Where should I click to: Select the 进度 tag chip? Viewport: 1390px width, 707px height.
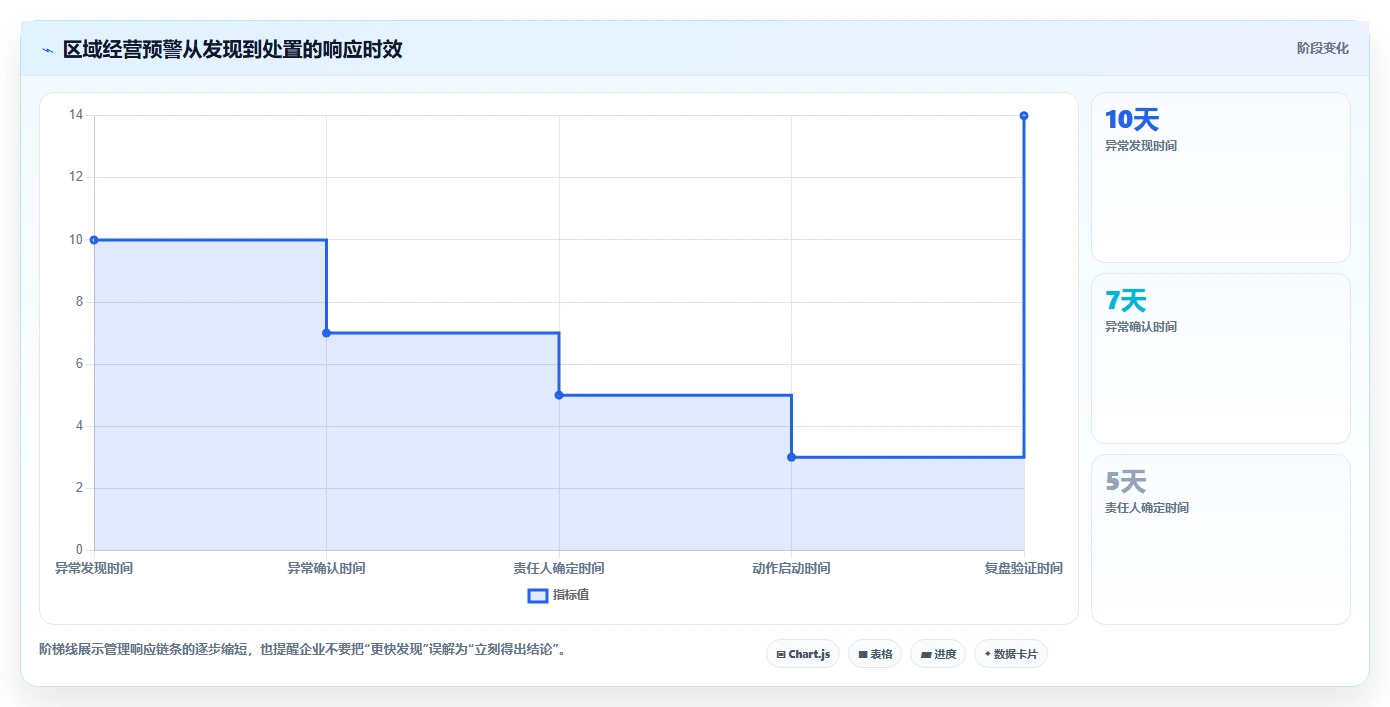(x=938, y=654)
